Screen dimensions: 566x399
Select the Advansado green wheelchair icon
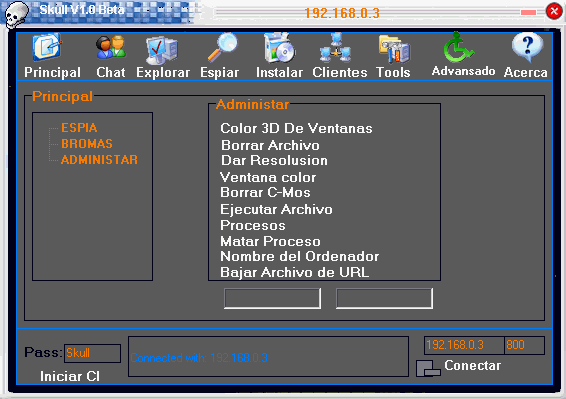click(458, 47)
